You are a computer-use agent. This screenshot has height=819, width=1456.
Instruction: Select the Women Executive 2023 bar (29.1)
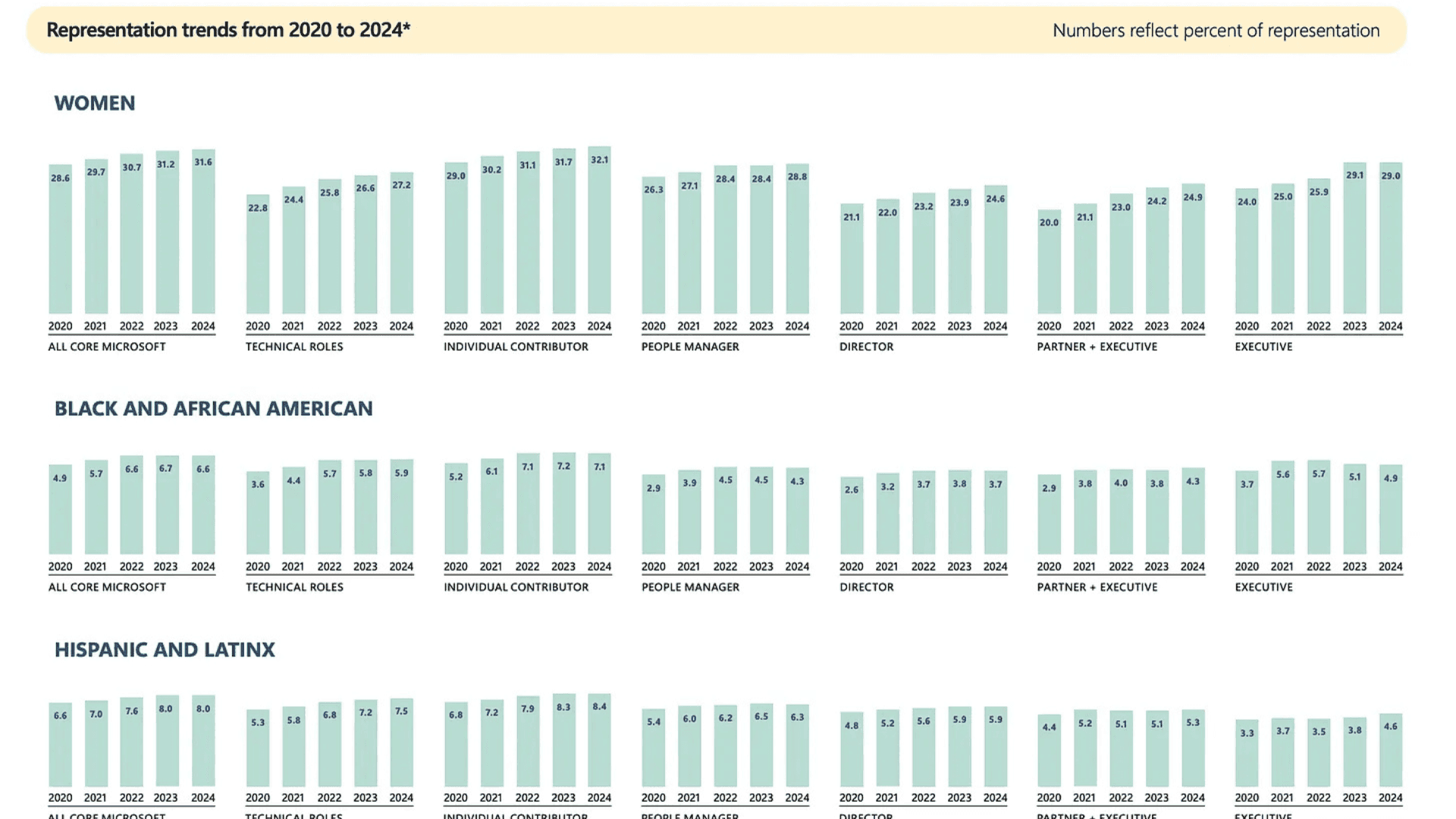pyautogui.click(x=1354, y=238)
